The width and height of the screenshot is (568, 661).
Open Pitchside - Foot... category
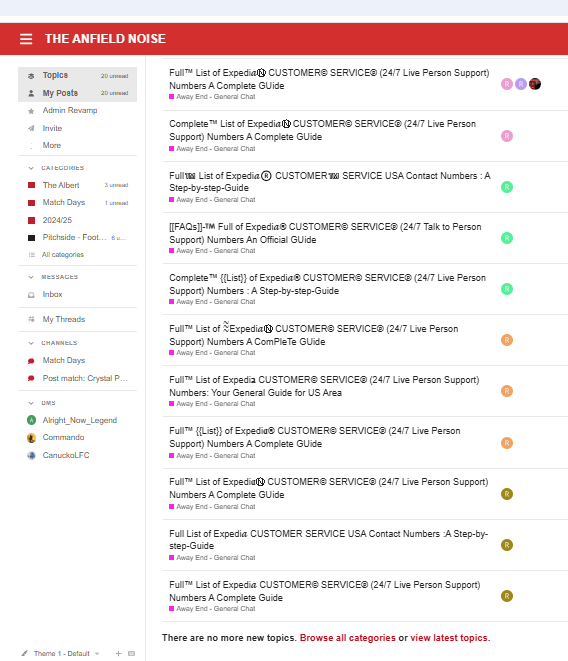(x=74, y=237)
